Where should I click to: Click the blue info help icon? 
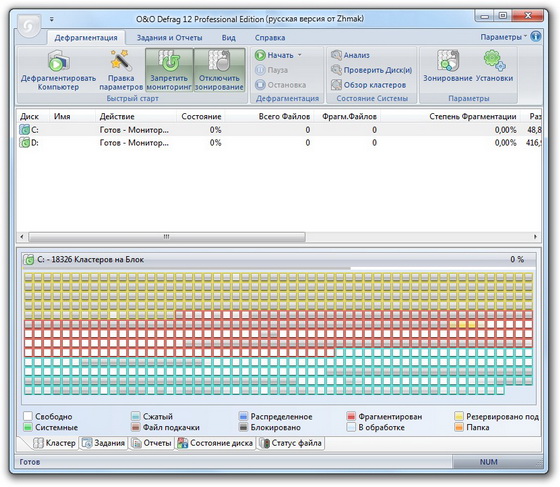tap(535, 36)
